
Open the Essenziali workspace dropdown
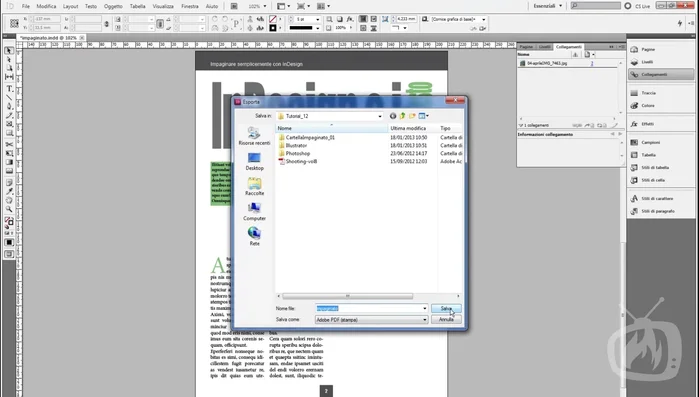tap(548, 6)
